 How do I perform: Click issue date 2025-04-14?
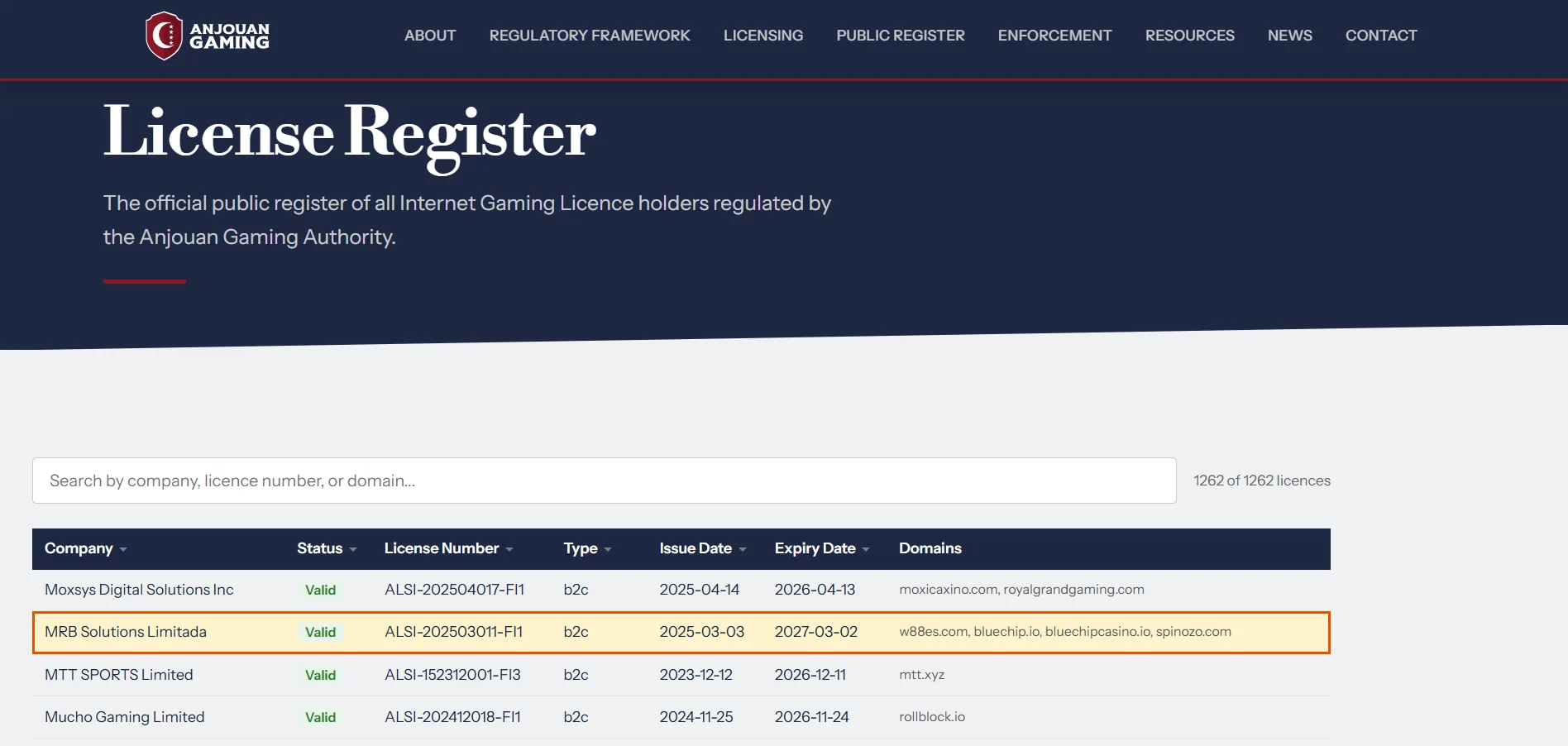tap(700, 590)
